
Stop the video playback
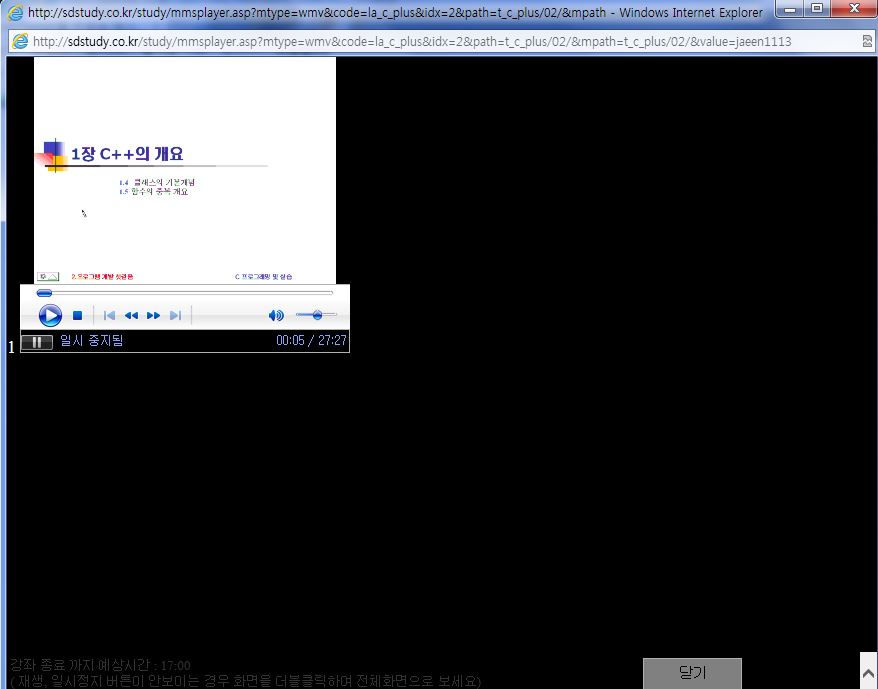click(78, 316)
